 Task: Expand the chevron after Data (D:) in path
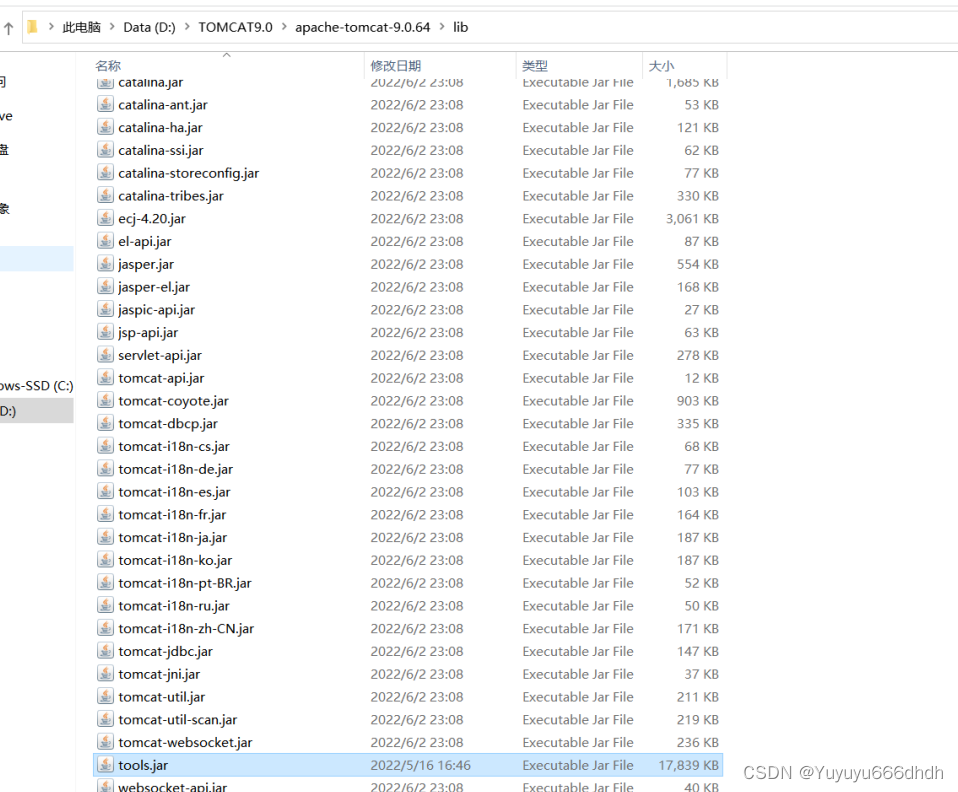click(x=186, y=27)
